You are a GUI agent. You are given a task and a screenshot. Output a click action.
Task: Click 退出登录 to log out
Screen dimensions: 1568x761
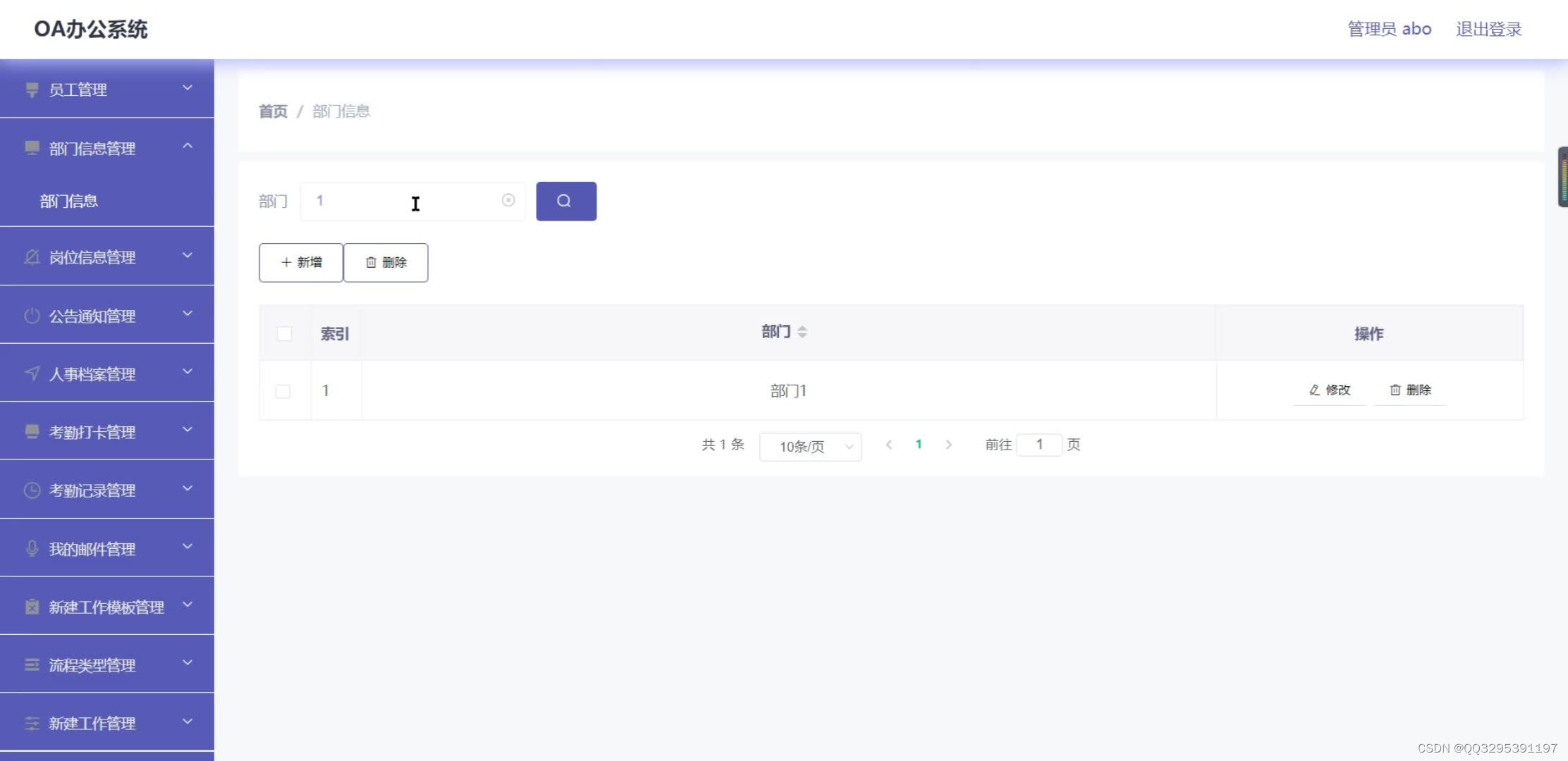(1488, 29)
